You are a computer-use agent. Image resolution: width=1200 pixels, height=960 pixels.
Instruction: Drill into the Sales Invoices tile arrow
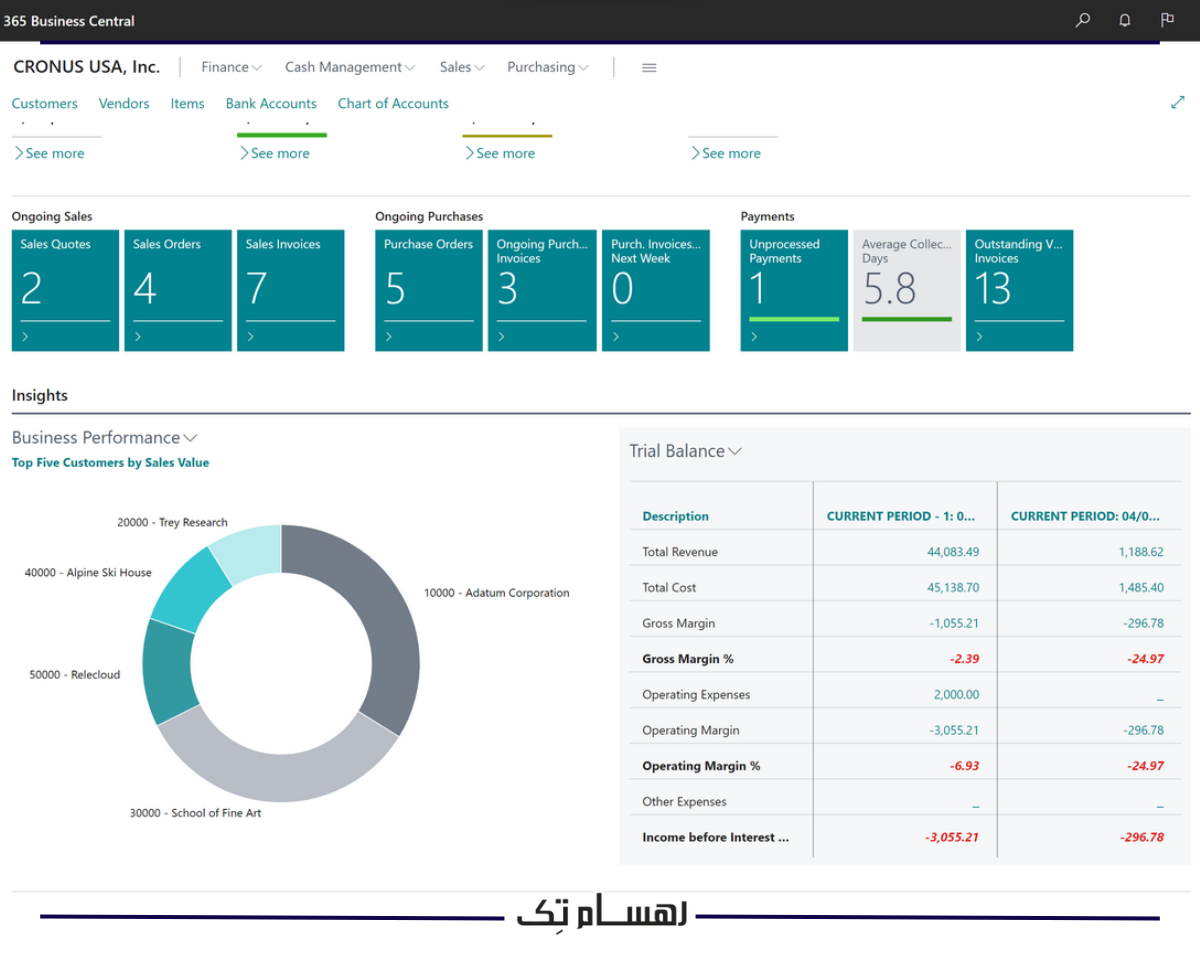click(x=249, y=337)
